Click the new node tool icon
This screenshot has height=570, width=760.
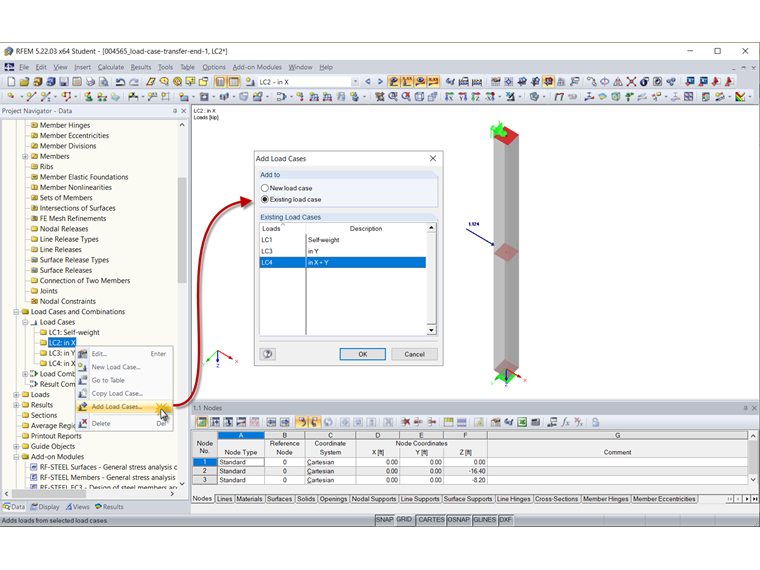click(11, 96)
